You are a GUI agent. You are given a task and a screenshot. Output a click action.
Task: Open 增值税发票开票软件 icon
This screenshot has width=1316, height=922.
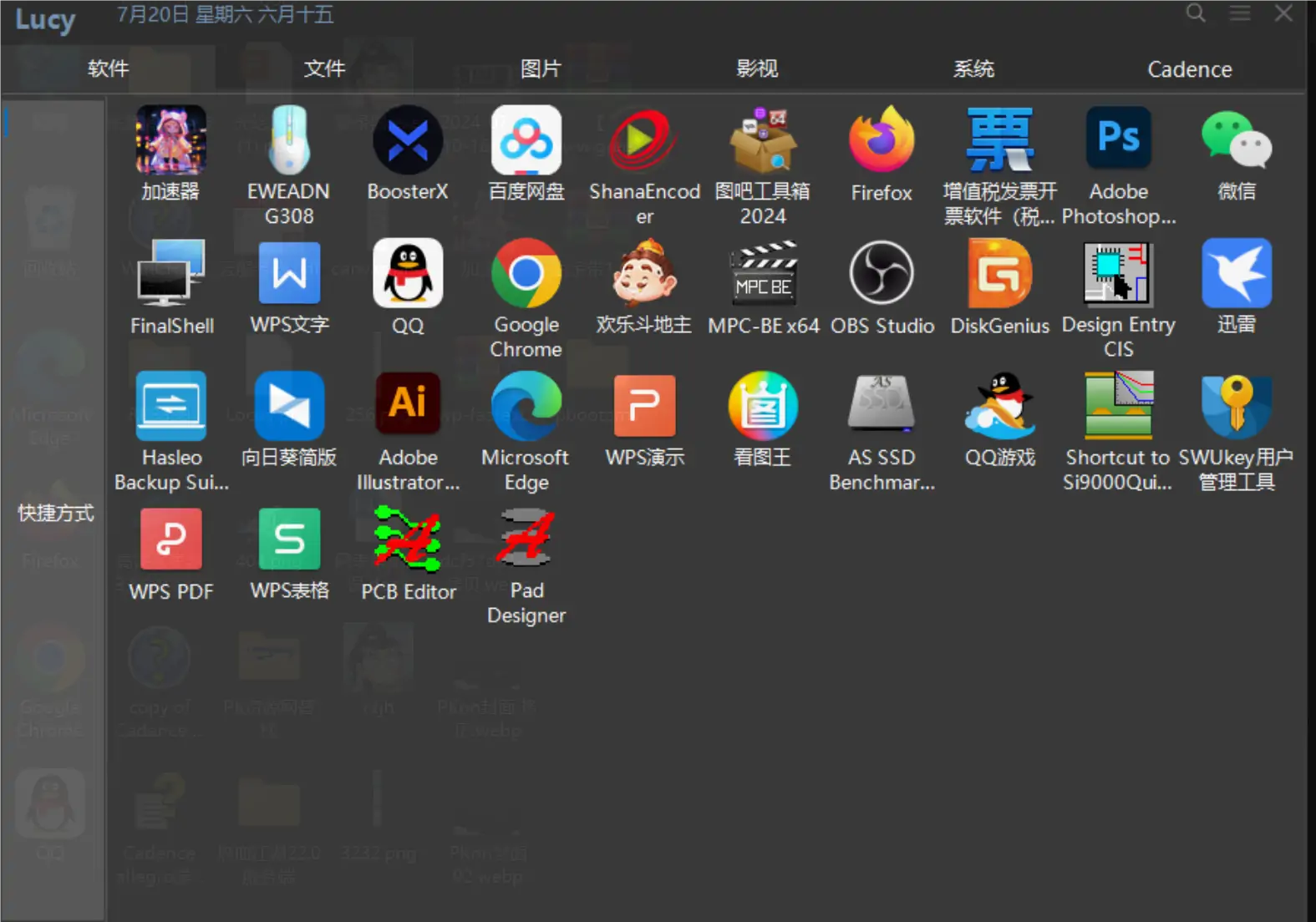tap(1000, 139)
